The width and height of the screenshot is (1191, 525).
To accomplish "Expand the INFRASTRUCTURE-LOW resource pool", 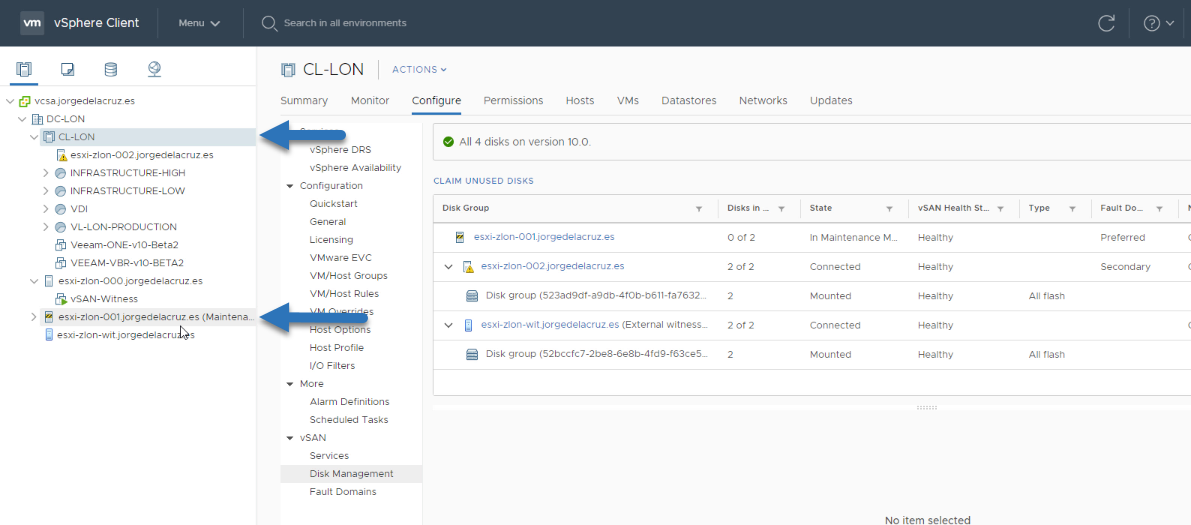I will tap(46, 191).
